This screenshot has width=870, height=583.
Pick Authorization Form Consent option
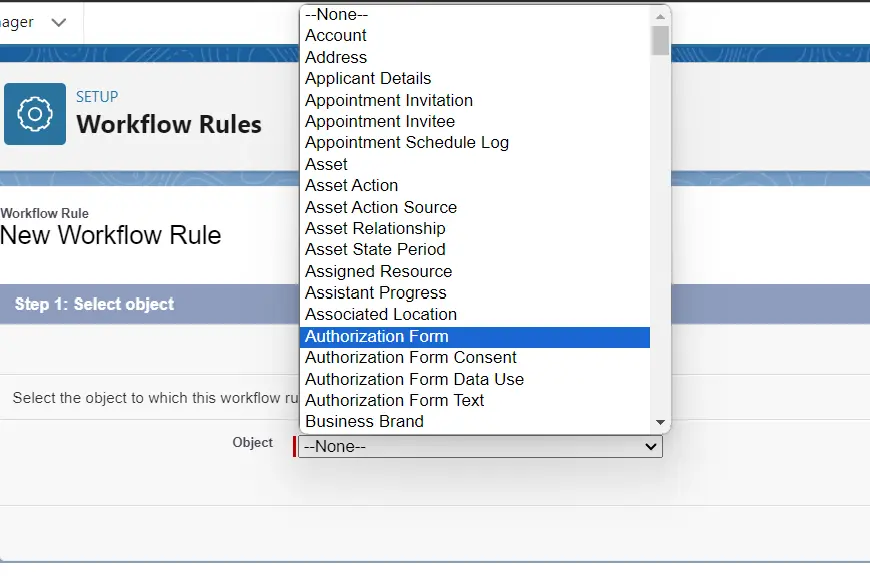coord(410,357)
